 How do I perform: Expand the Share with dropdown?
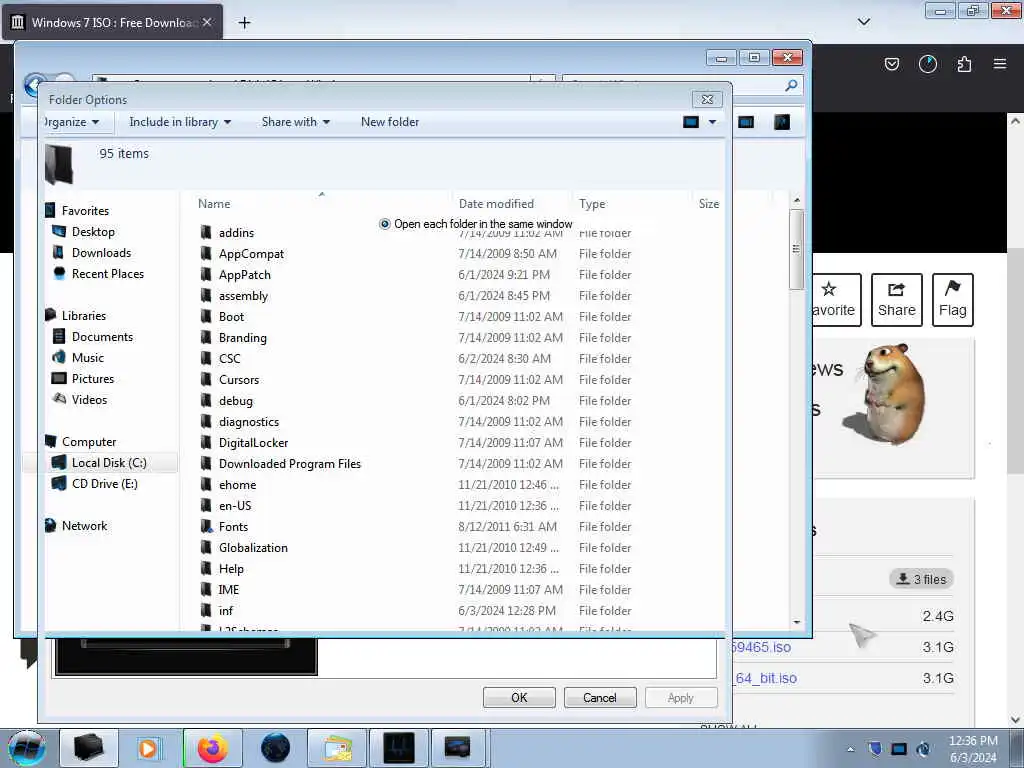tap(296, 122)
